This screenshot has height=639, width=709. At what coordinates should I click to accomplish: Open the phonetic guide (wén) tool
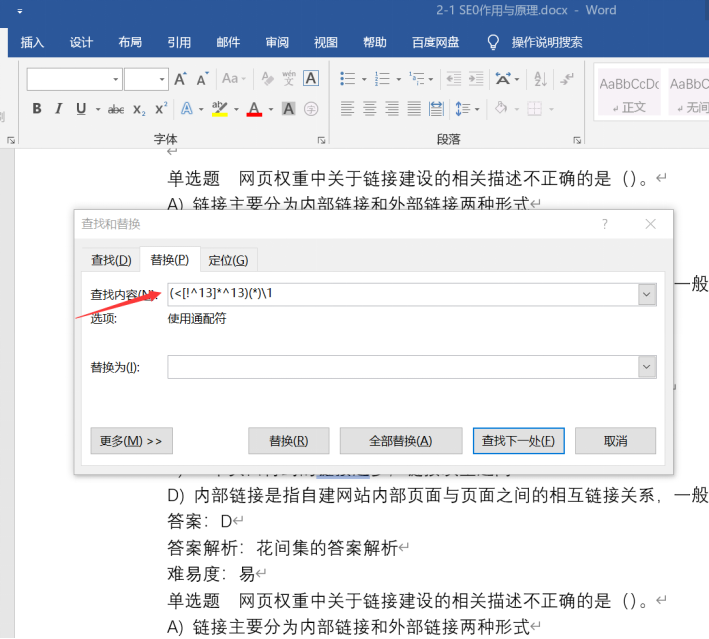pyautogui.click(x=288, y=78)
